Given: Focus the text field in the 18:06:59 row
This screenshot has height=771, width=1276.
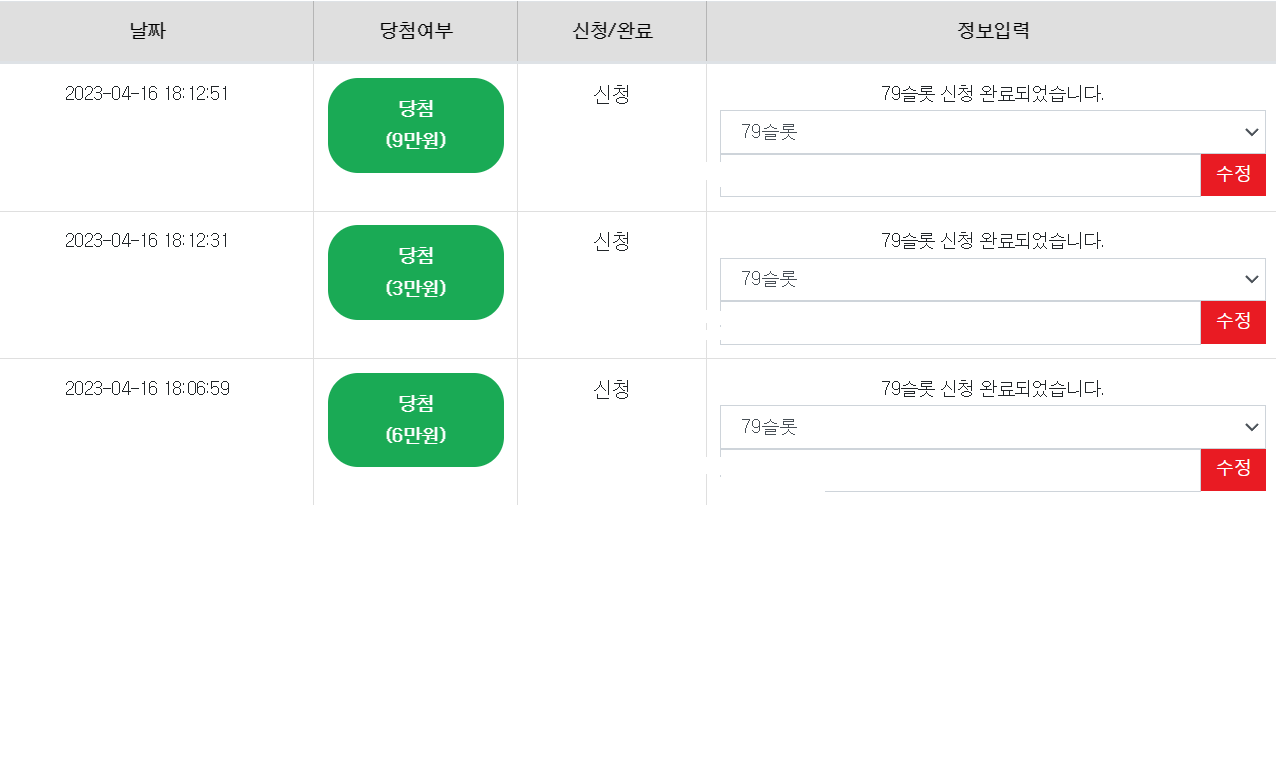Looking at the screenshot, I should pos(960,470).
